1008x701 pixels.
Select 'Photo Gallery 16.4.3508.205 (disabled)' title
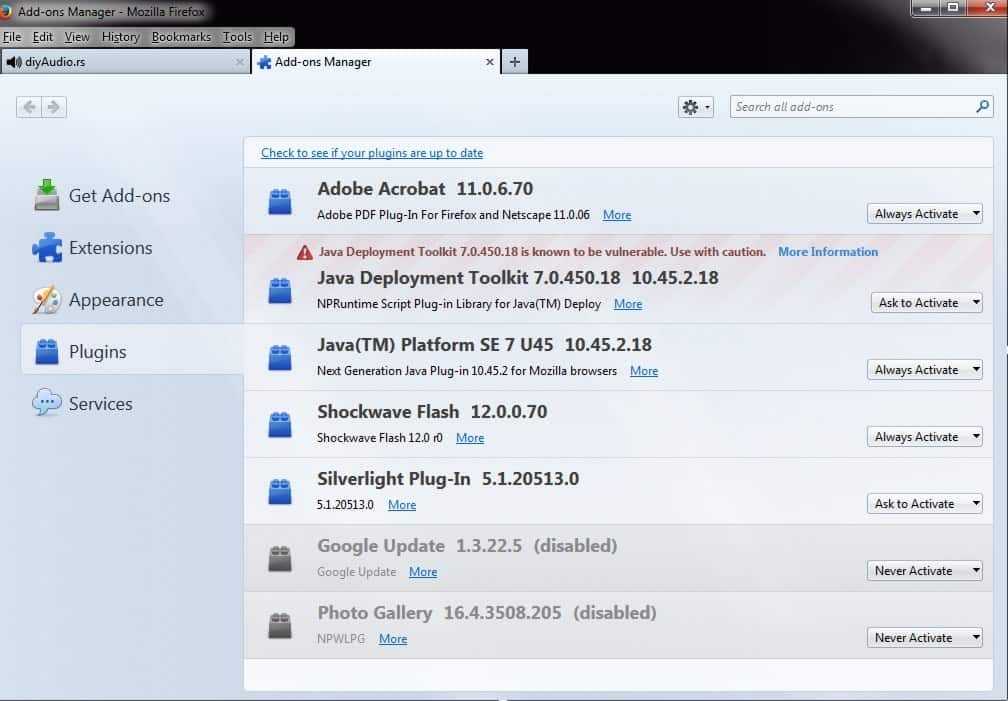point(487,612)
